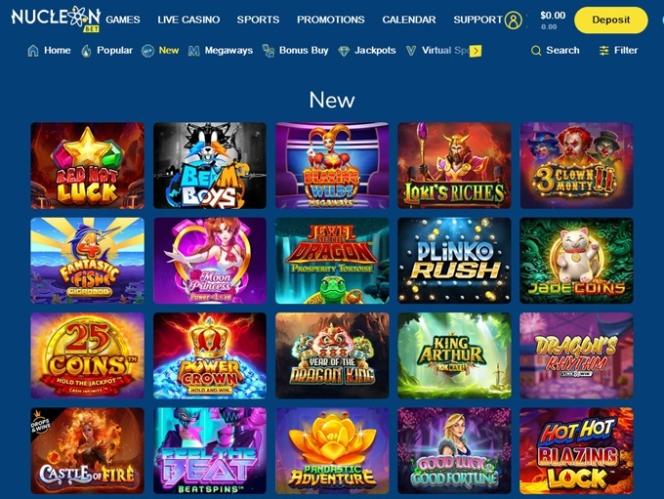This screenshot has width=664, height=499.
Task: Select the Popular flame icon
Action: 86,51
